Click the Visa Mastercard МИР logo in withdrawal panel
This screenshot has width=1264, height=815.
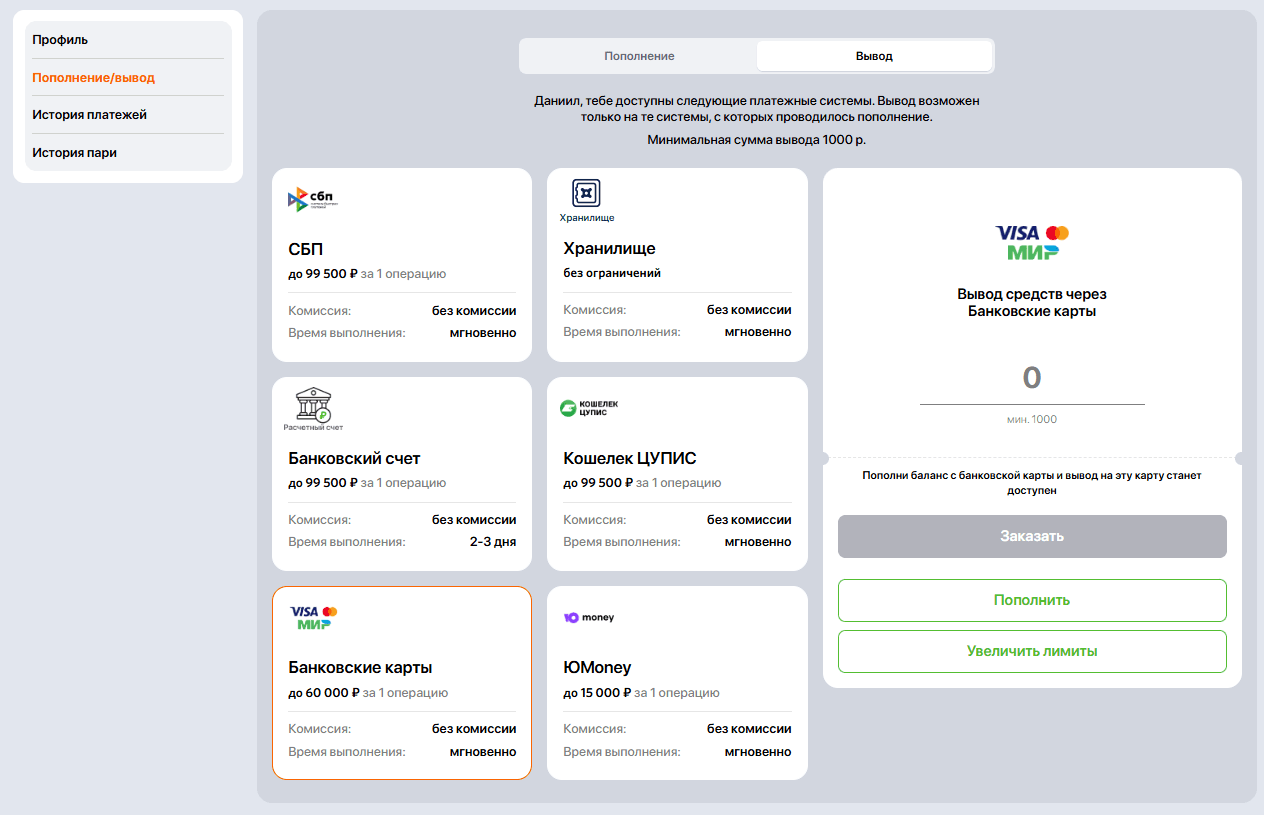pyautogui.click(x=1032, y=241)
